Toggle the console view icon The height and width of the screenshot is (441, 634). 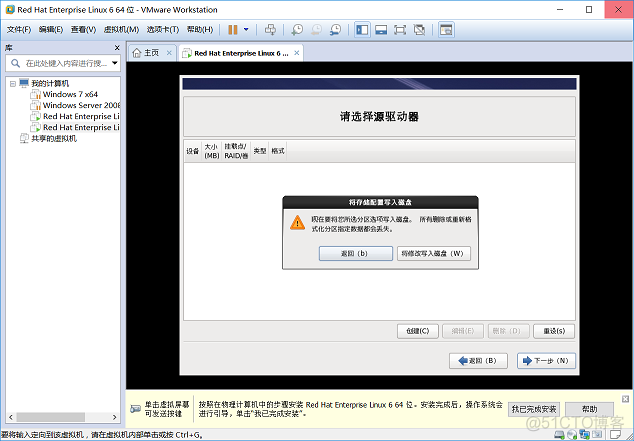(x=446, y=30)
